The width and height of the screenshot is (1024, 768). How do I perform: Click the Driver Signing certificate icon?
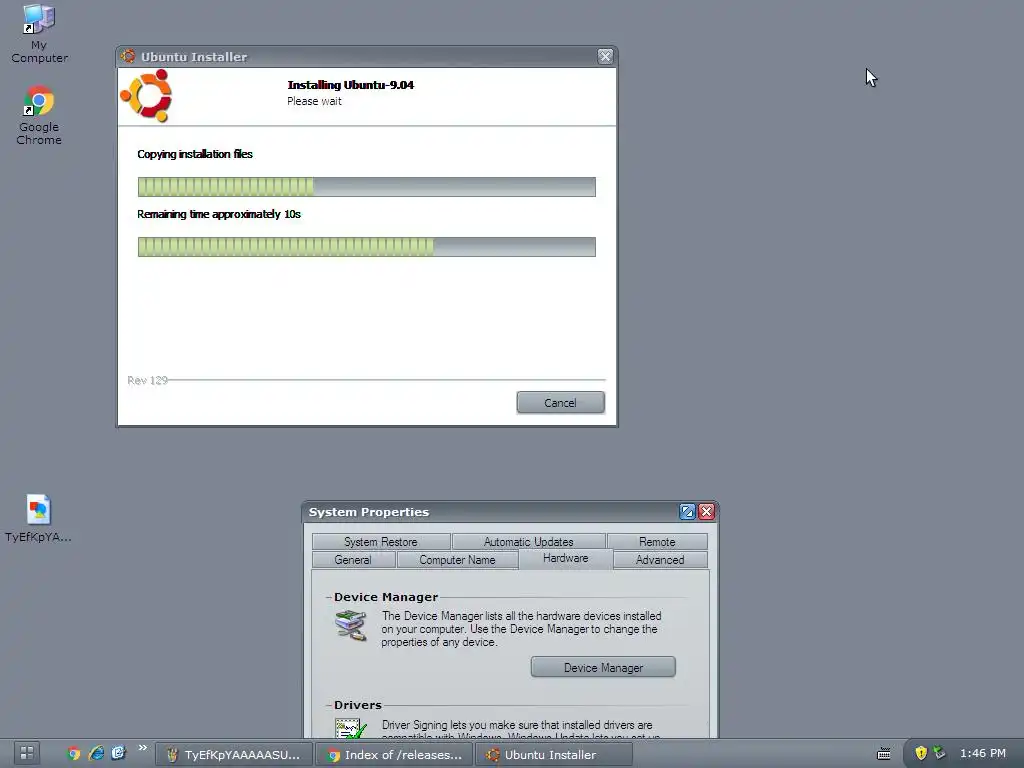click(x=351, y=728)
